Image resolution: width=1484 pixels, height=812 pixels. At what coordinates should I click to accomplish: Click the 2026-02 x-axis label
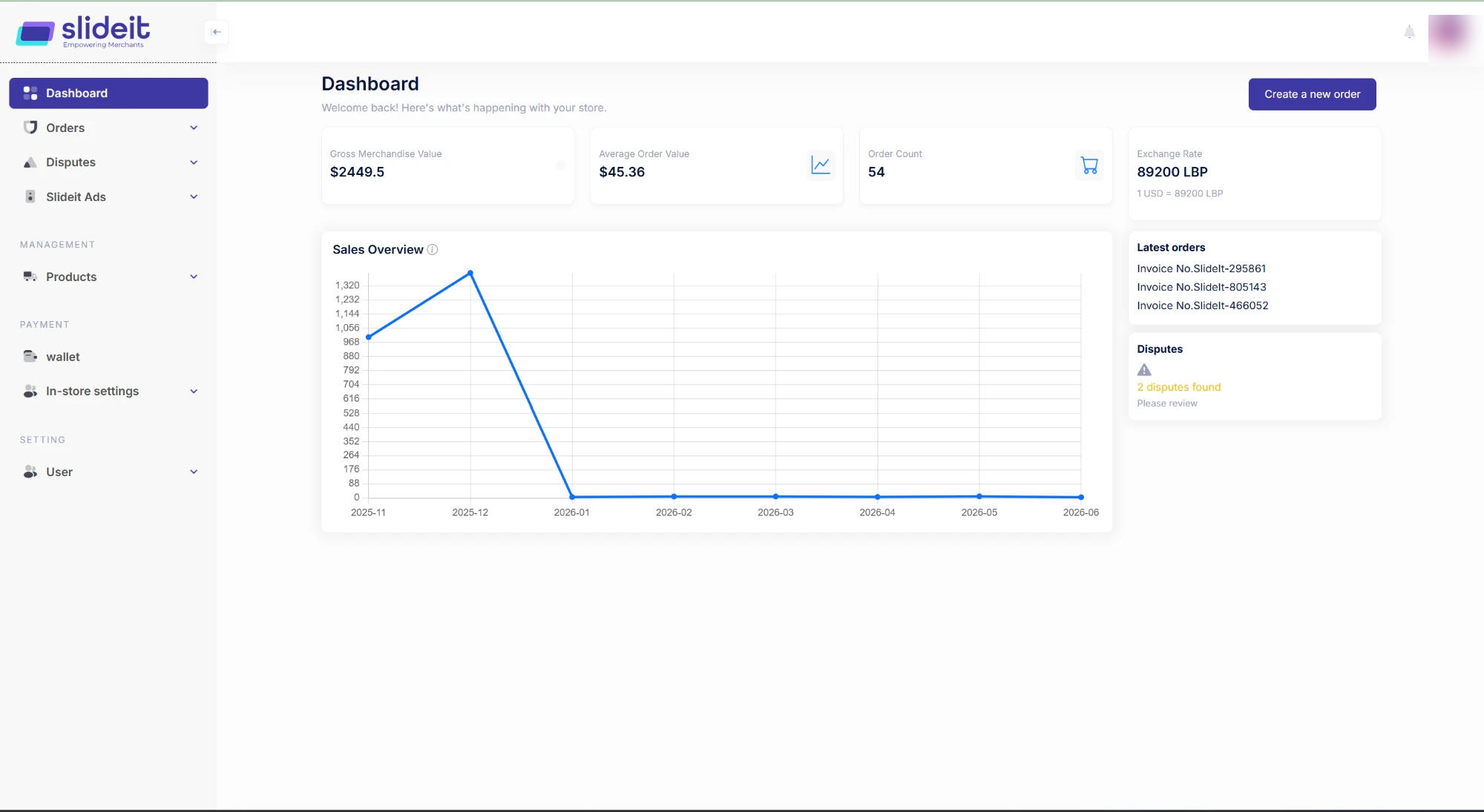674,512
